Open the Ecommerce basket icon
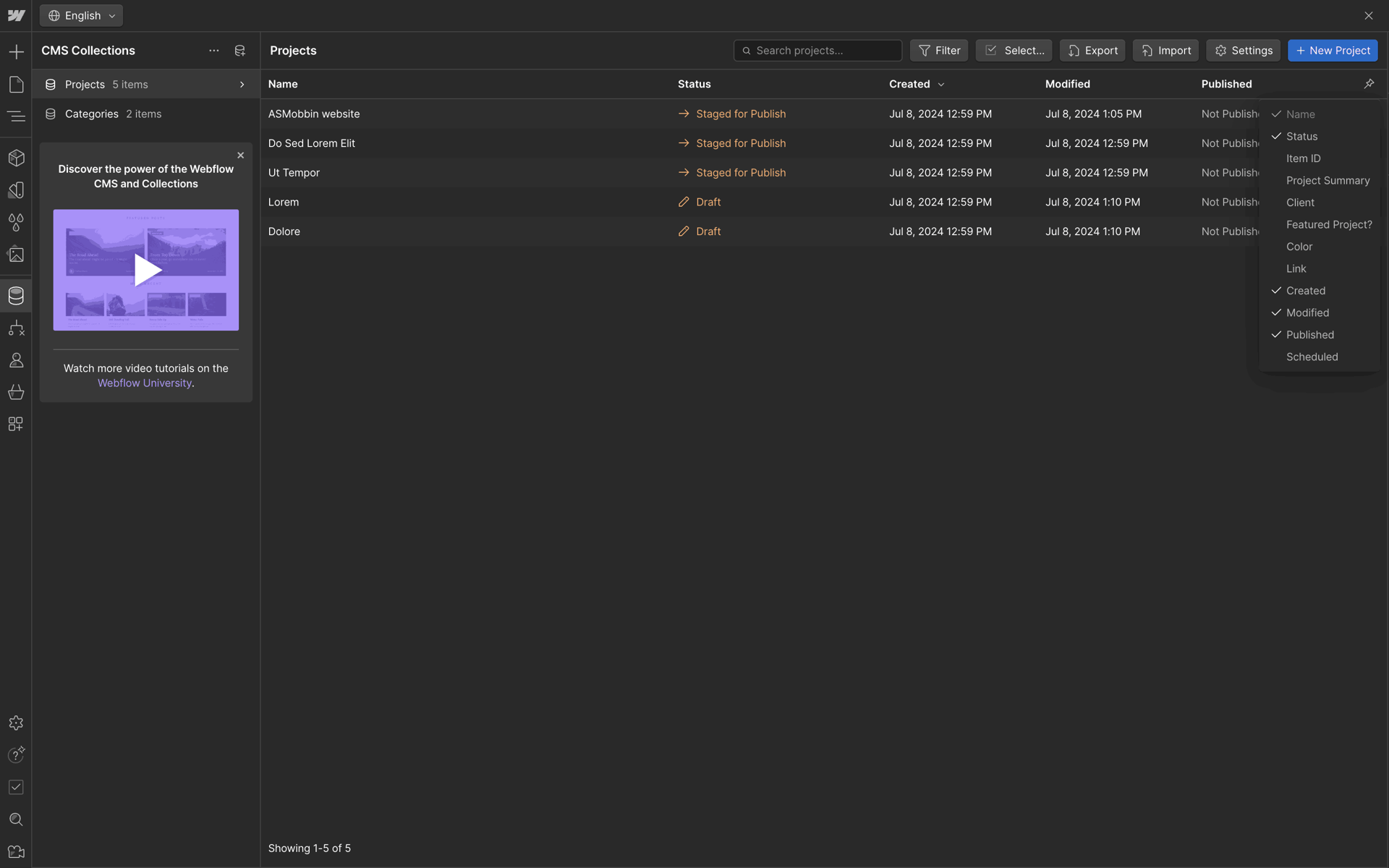 pyautogui.click(x=16, y=392)
